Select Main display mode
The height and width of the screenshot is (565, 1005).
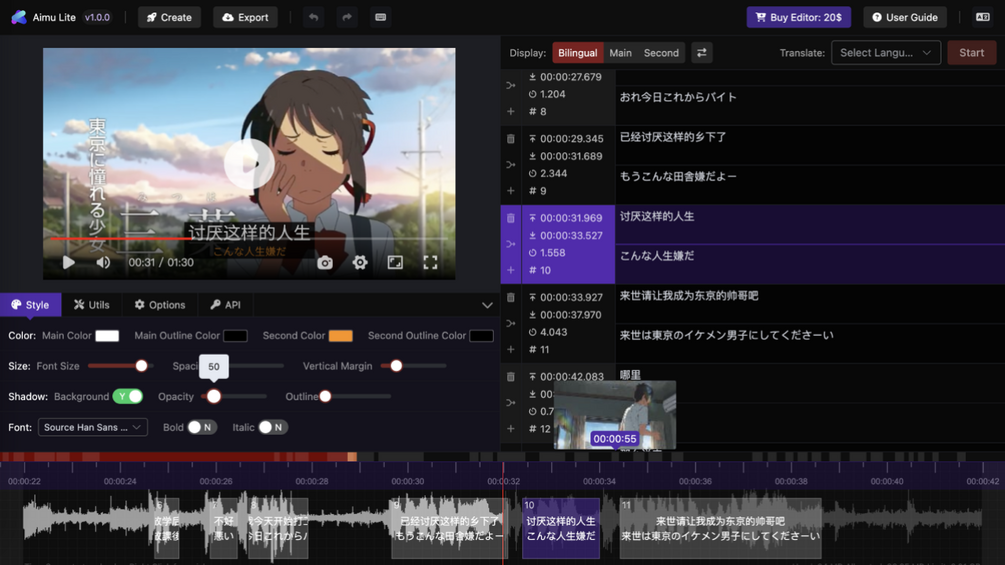(x=620, y=53)
